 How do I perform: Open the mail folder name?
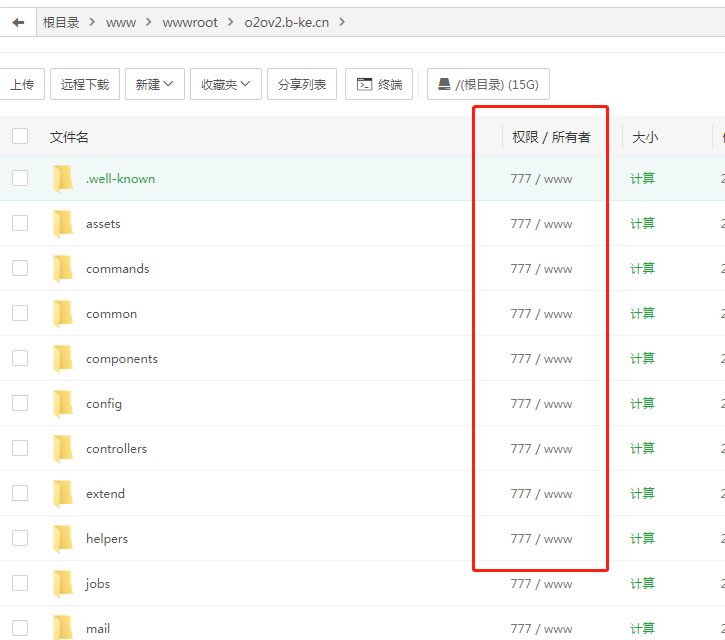pos(98,628)
